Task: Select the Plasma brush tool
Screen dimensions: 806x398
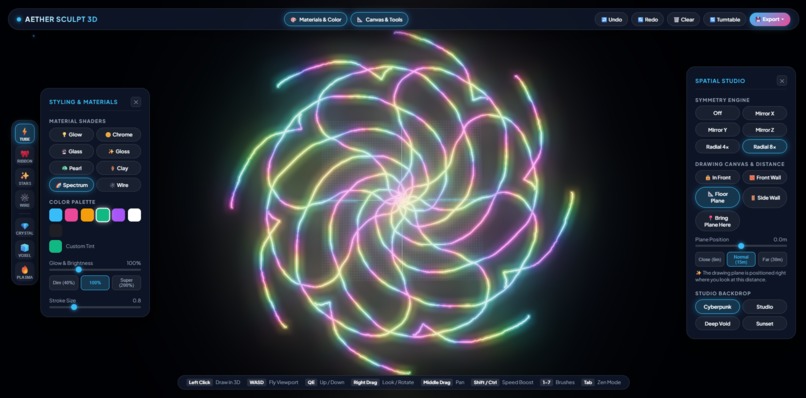Action: [x=25, y=272]
